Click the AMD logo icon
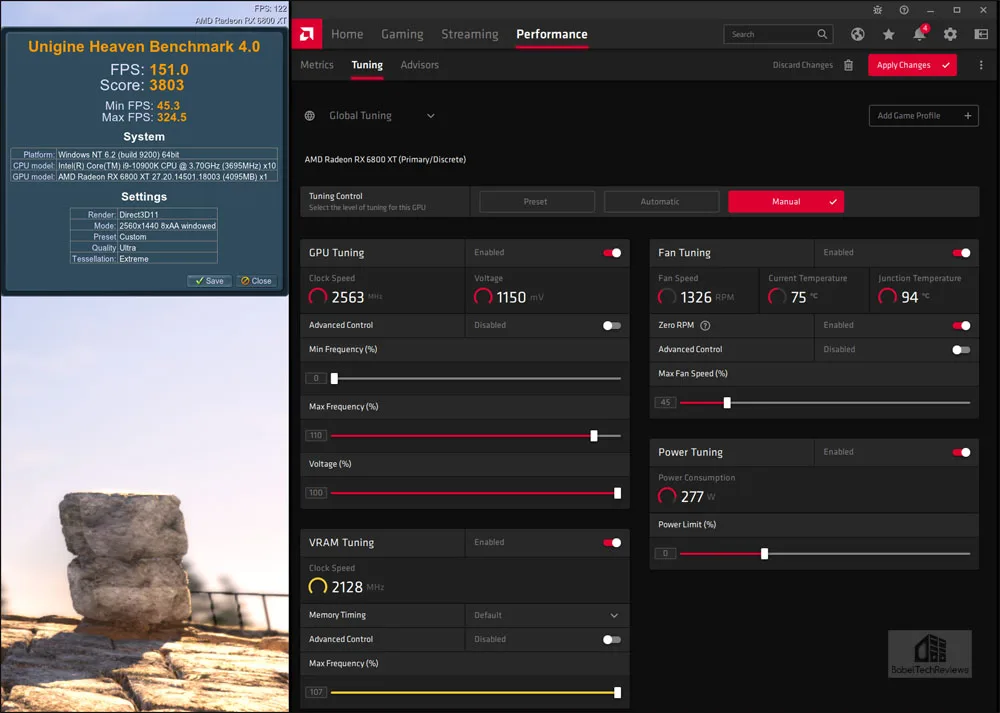 pyautogui.click(x=307, y=34)
